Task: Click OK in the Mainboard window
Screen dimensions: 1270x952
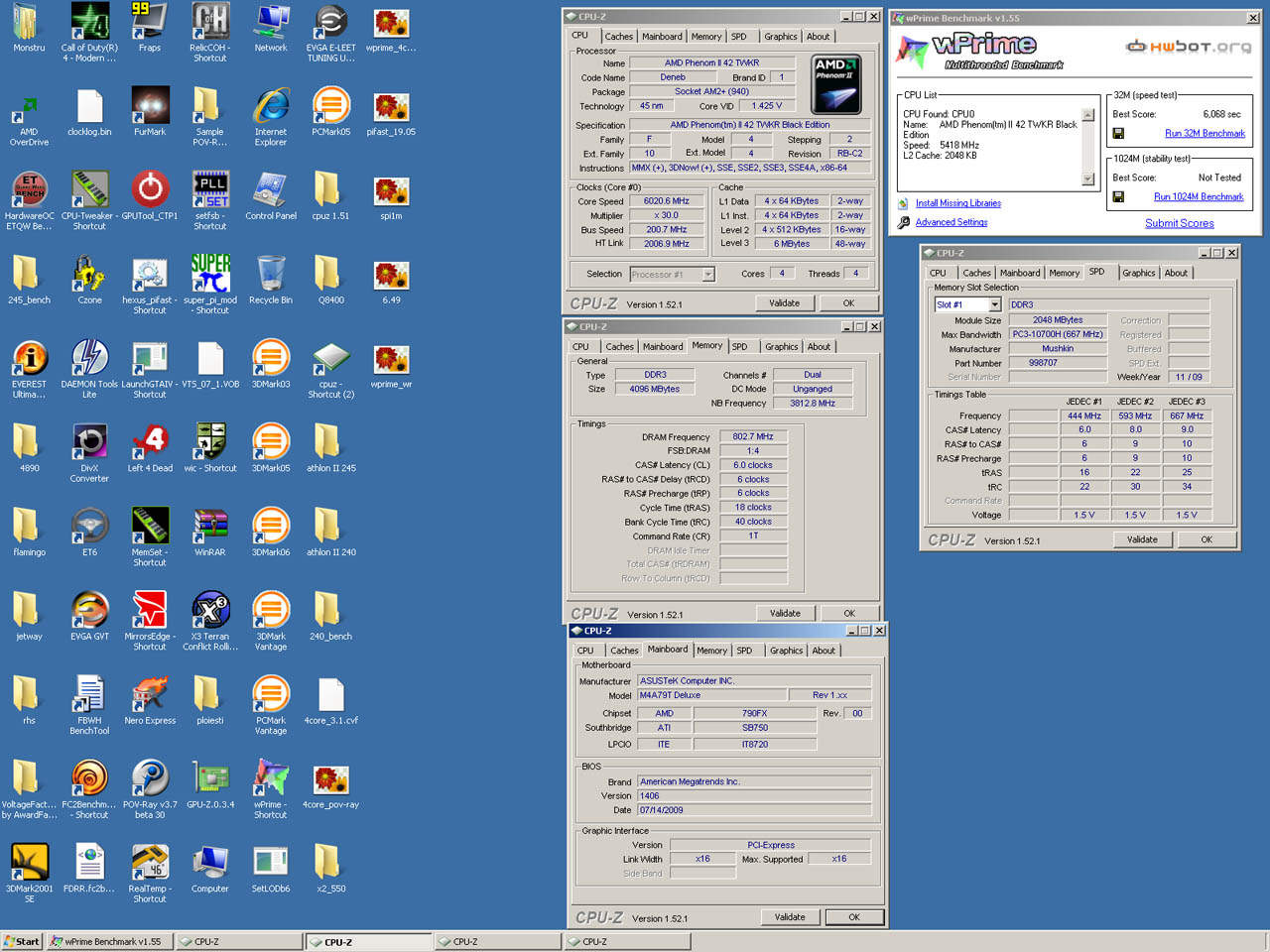Action: pos(854,917)
